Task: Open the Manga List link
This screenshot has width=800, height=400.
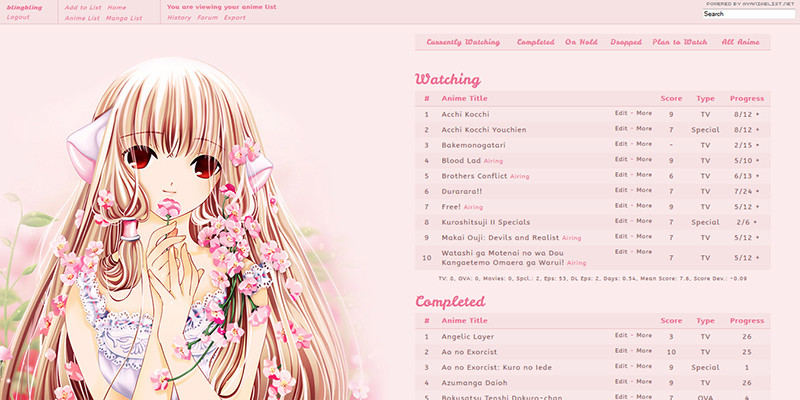Action: coord(124,18)
